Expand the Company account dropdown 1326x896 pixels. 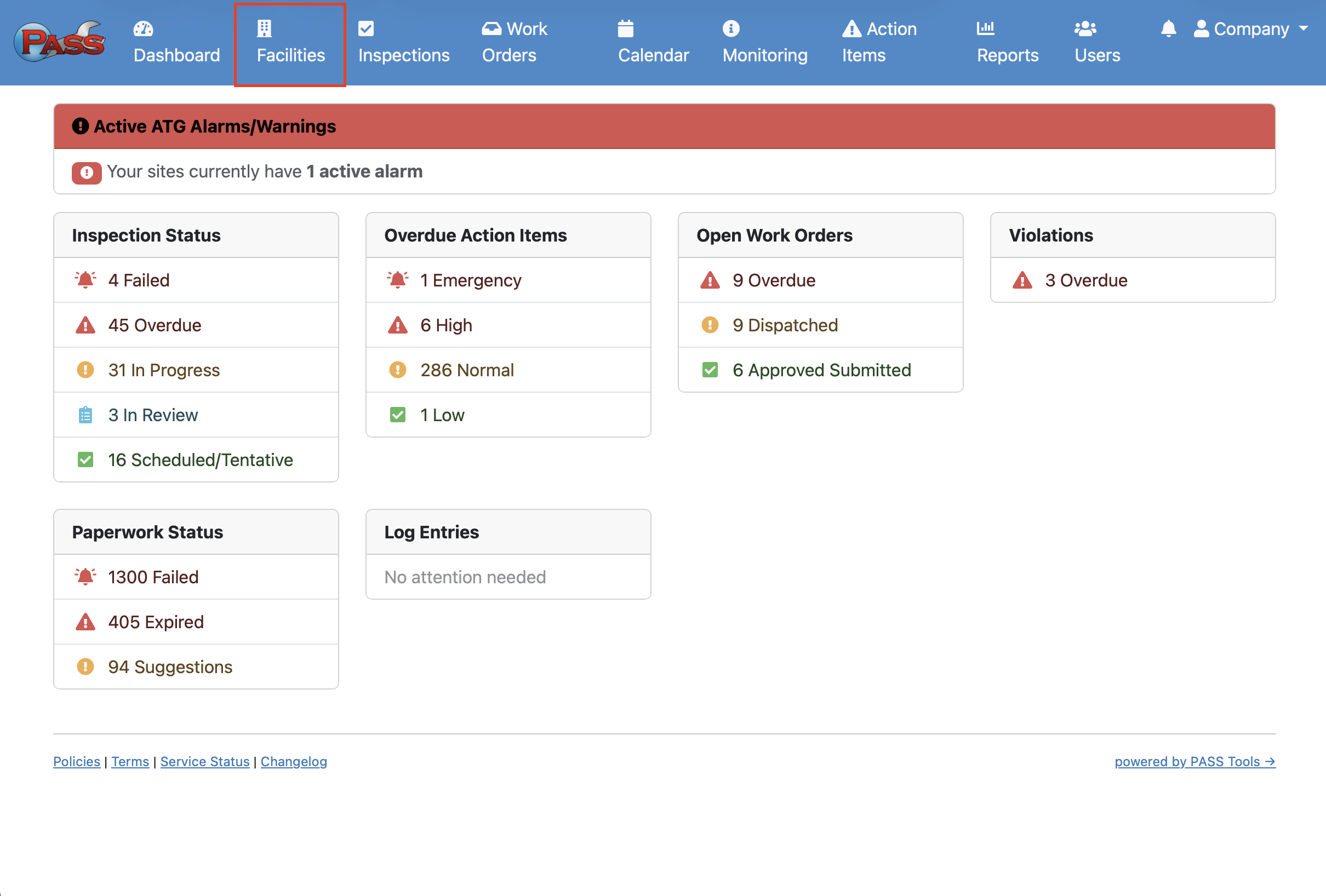point(1251,28)
